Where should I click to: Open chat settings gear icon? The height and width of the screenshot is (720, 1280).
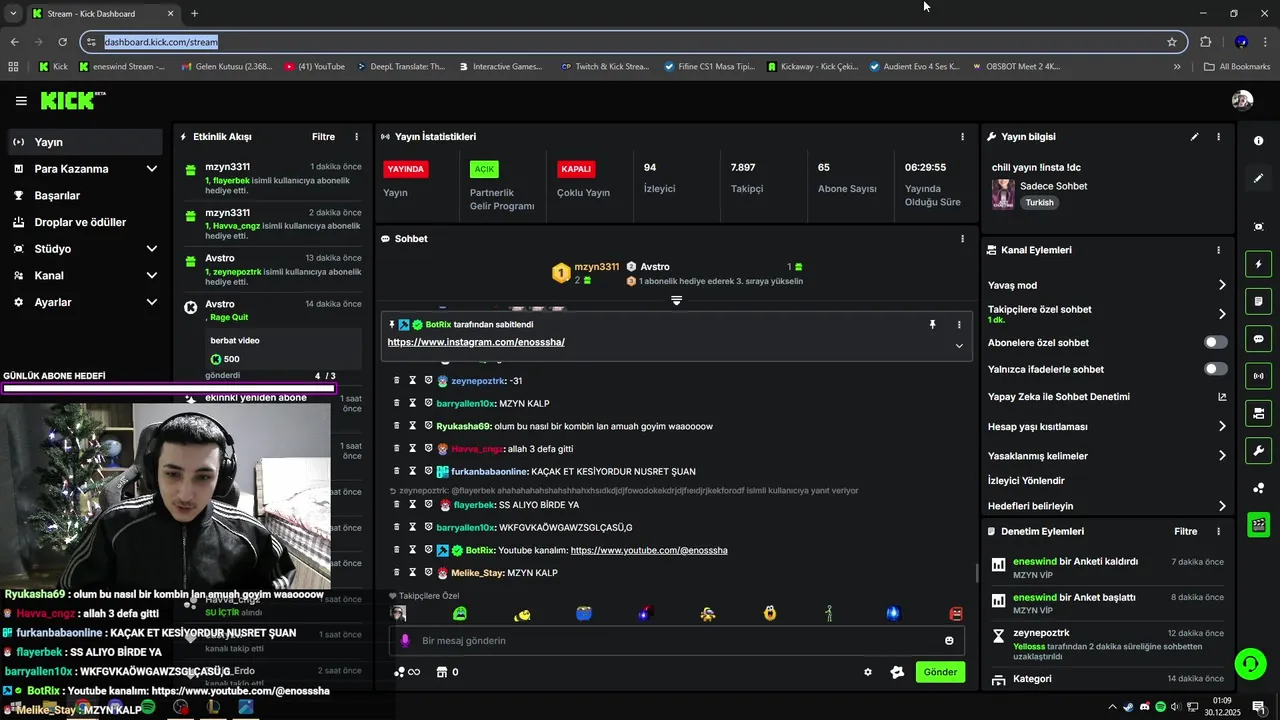(868, 672)
